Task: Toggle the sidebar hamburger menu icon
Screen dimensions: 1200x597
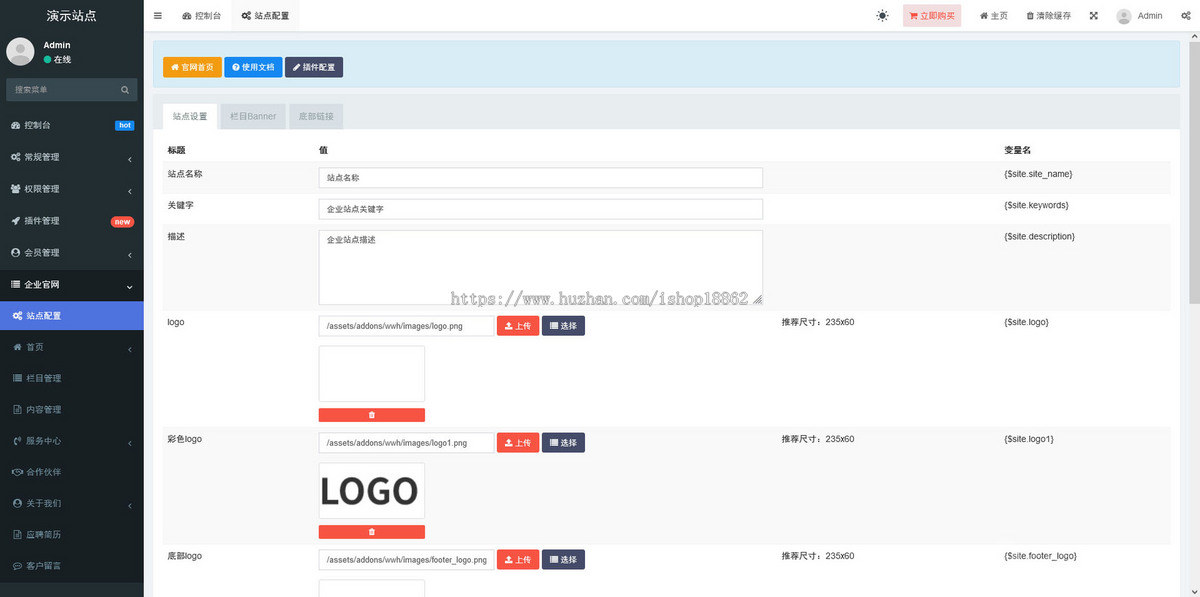Action: [158, 16]
